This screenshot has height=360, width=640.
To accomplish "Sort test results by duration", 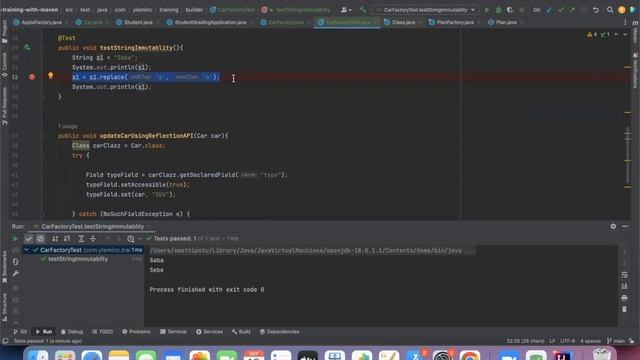I will (67, 239).
